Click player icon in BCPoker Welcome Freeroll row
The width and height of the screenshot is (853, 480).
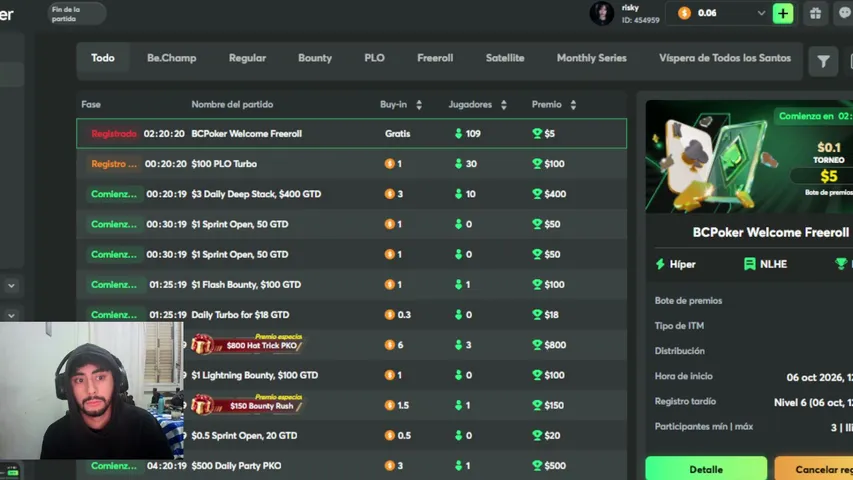click(458, 133)
